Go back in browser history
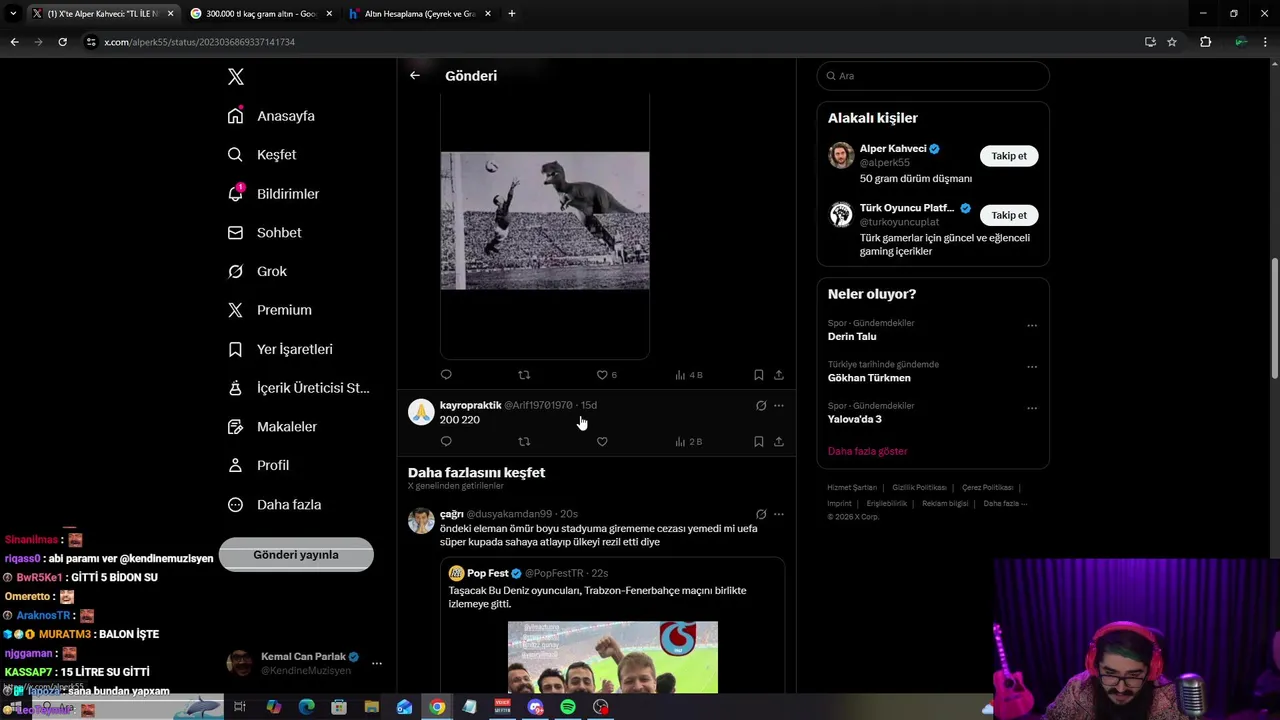This screenshot has height=720, width=1280. (14, 42)
